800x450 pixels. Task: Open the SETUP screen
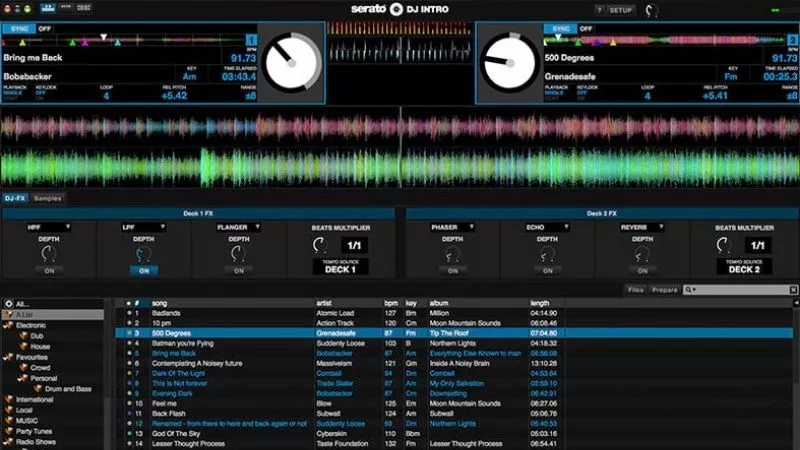pos(620,10)
